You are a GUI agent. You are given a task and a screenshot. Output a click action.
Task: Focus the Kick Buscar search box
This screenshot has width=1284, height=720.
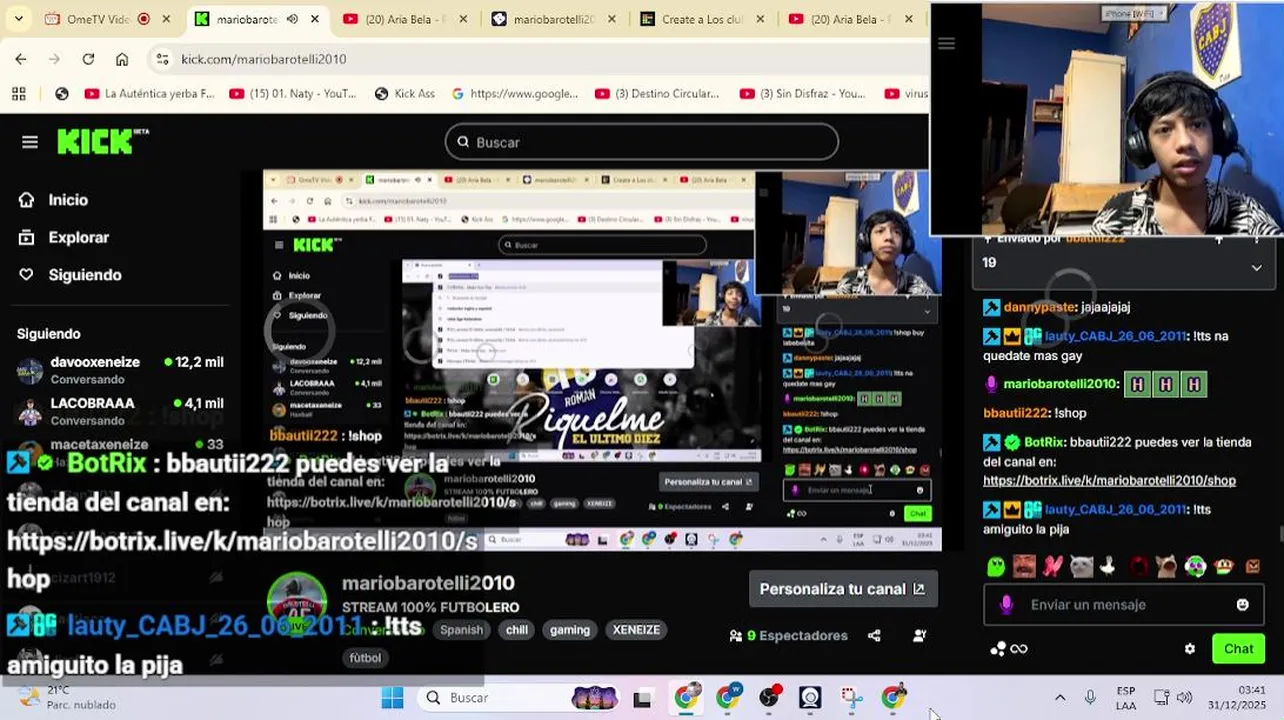coord(641,142)
